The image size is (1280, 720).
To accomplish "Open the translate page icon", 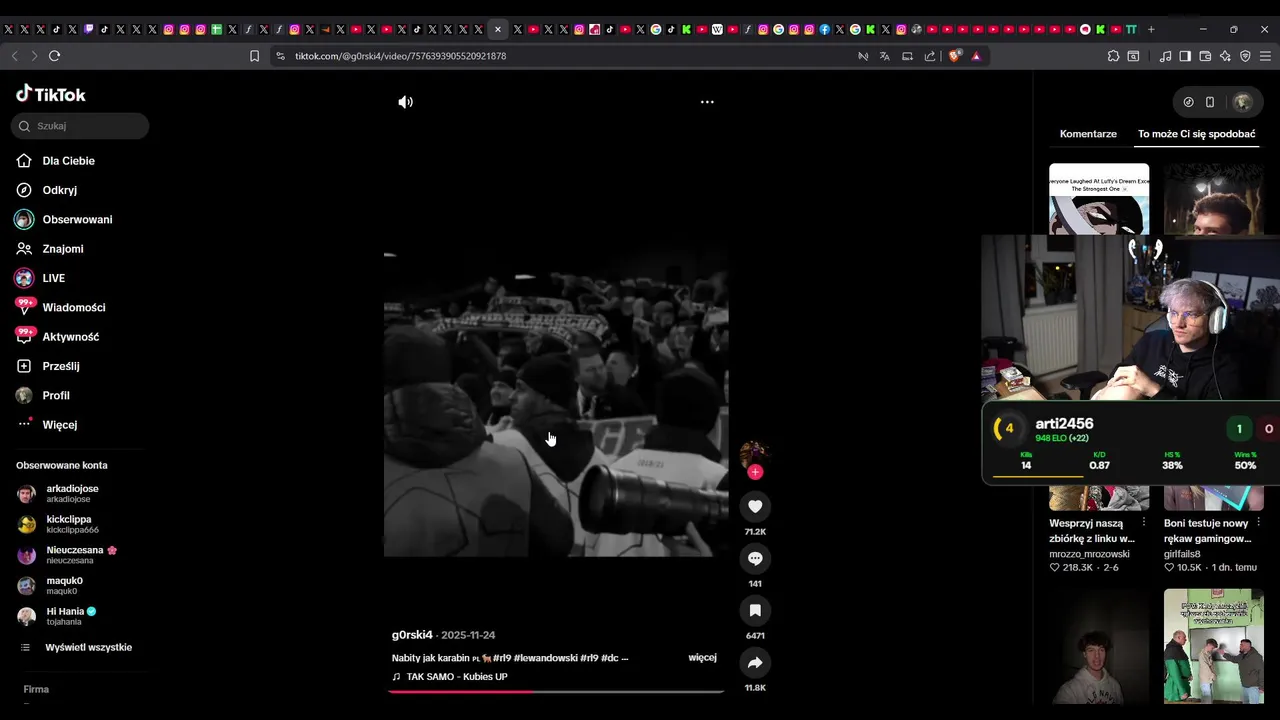I will tap(884, 56).
